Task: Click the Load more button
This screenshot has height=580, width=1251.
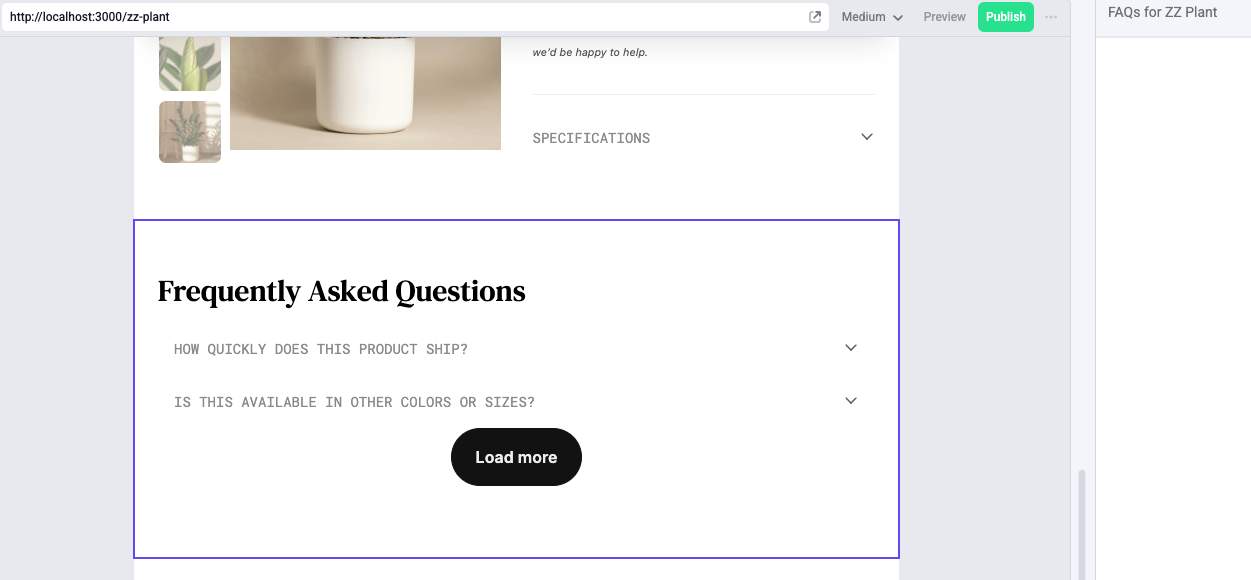Action: [x=516, y=457]
